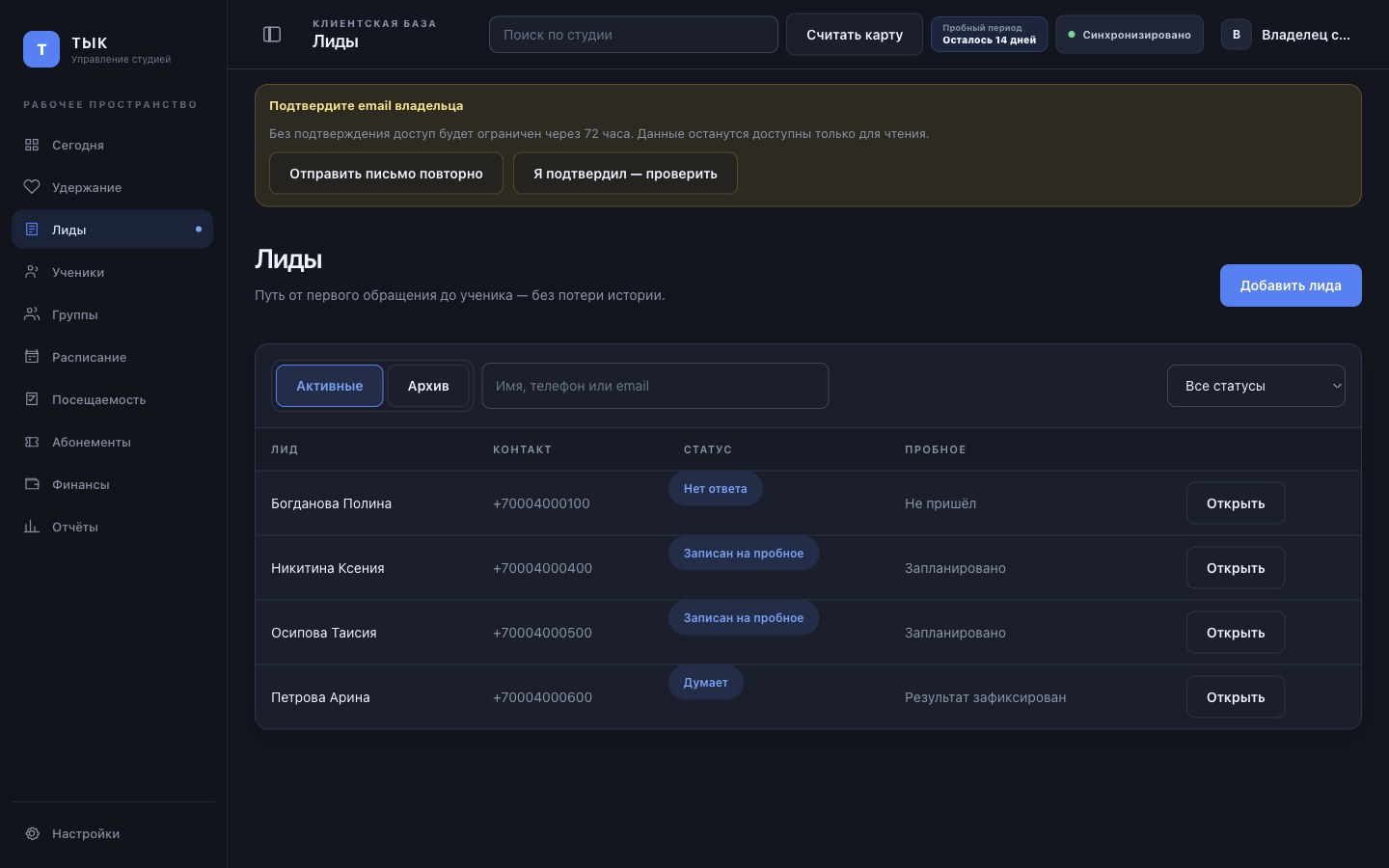Click the Отчёты chart icon
The image size is (1389, 868).
32,527
